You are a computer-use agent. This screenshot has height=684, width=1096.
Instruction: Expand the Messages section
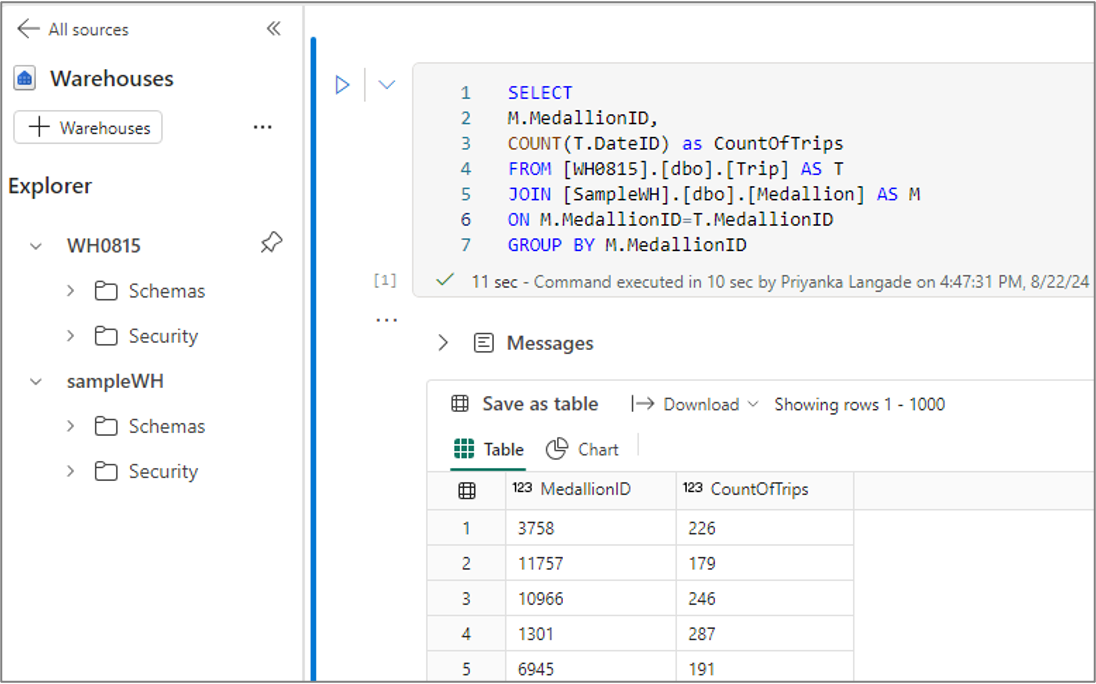(443, 343)
